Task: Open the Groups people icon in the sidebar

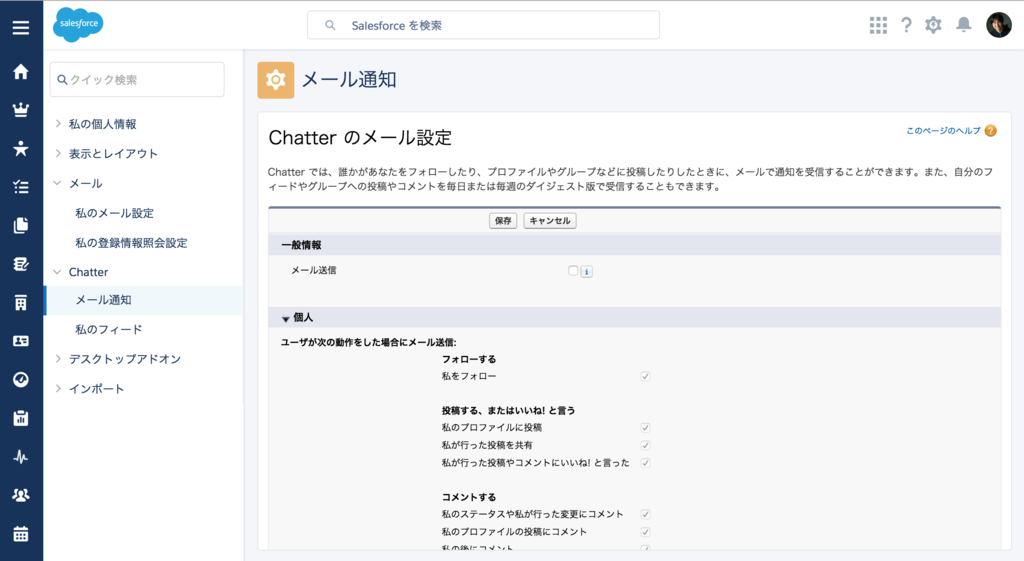Action: pyautogui.click(x=21, y=495)
